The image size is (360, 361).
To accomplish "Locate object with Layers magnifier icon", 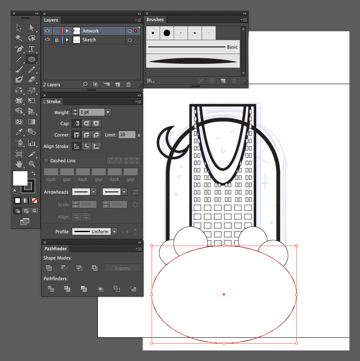I will 85,85.
